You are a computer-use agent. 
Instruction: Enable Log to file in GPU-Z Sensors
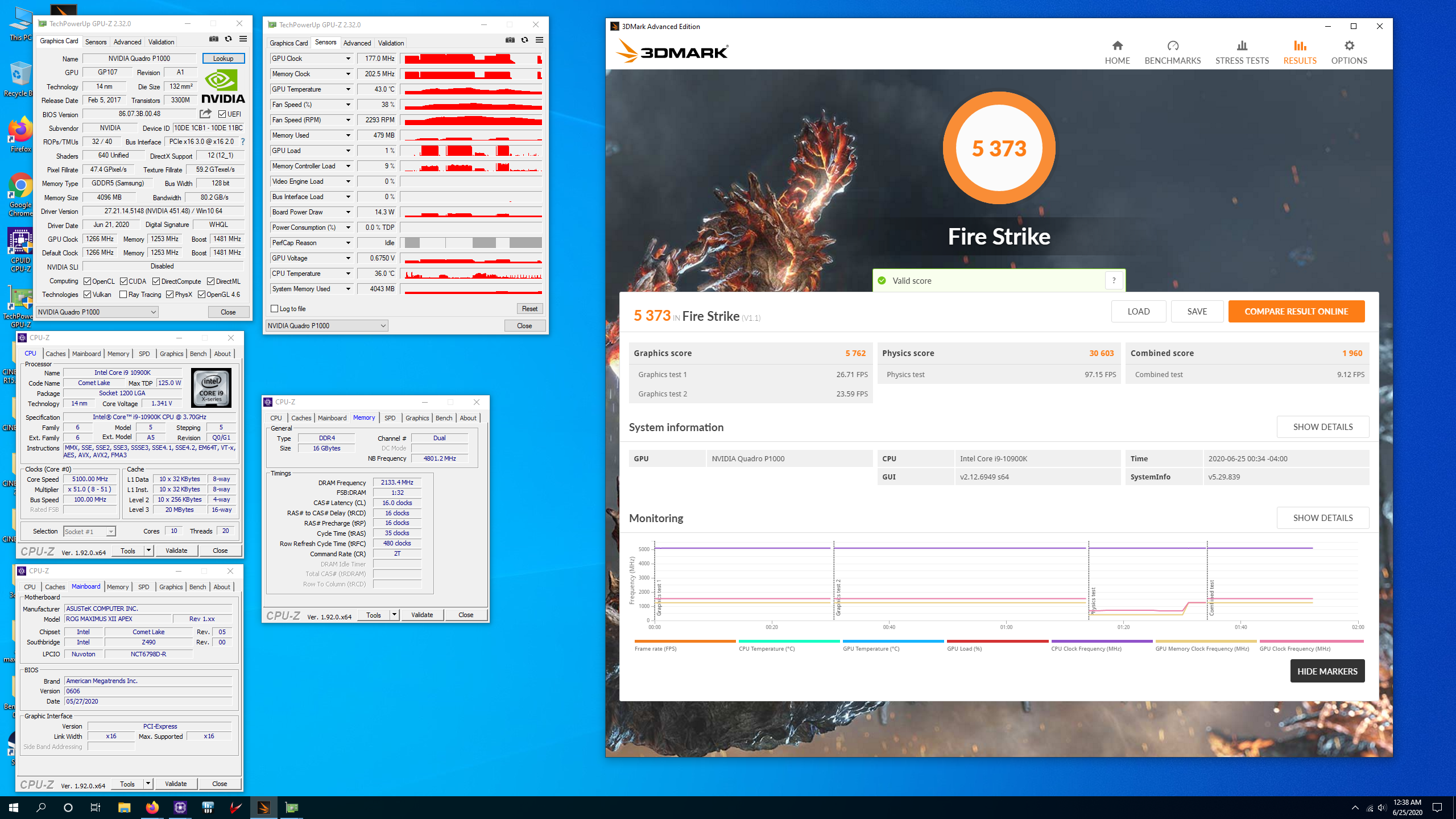(x=275, y=309)
